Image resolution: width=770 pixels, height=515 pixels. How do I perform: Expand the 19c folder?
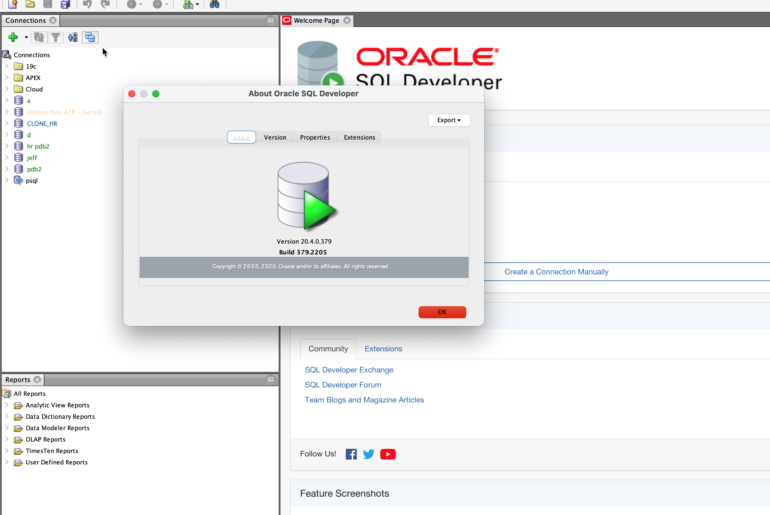[7, 66]
